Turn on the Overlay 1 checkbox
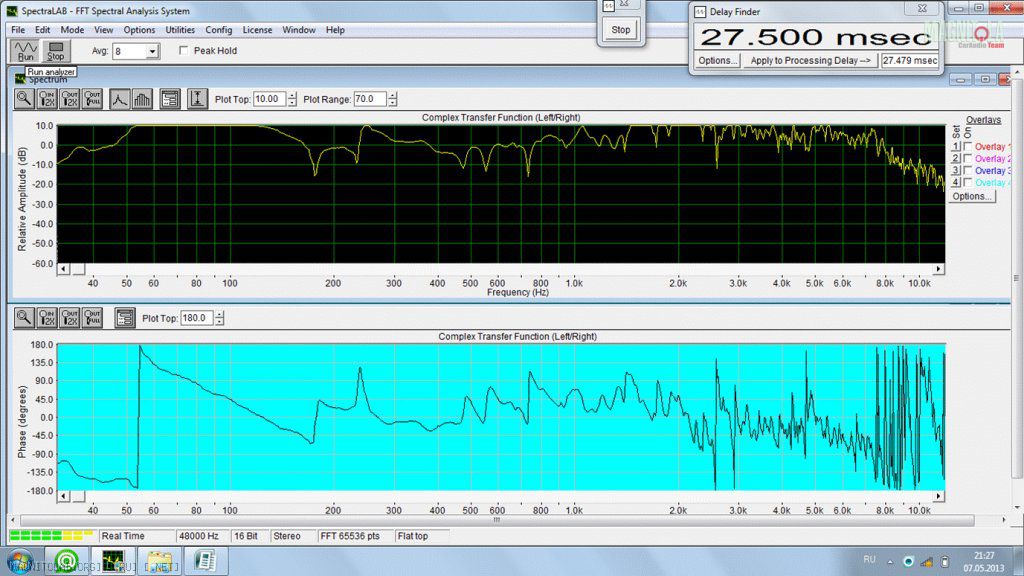The height and width of the screenshot is (576, 1024). click(968, 147)
